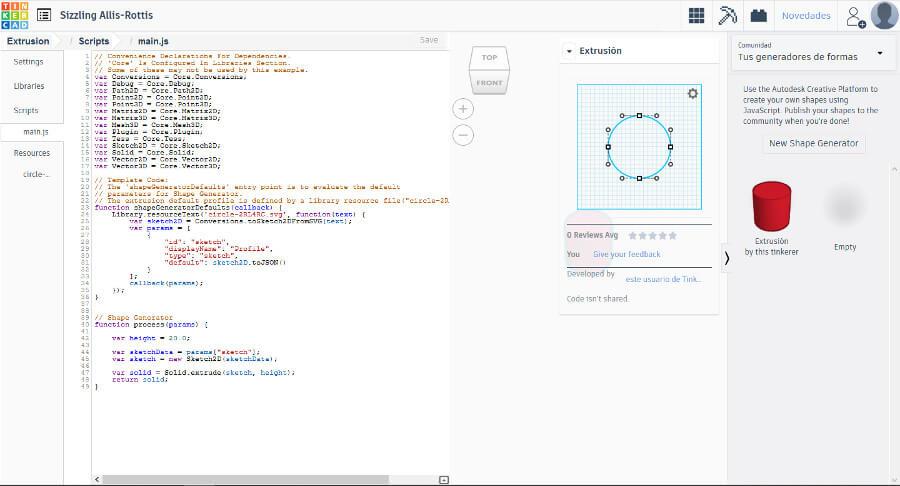Viewport: 900px width, 486px height.
Task: Open the user profile avatar
Action: click(883, 16)
